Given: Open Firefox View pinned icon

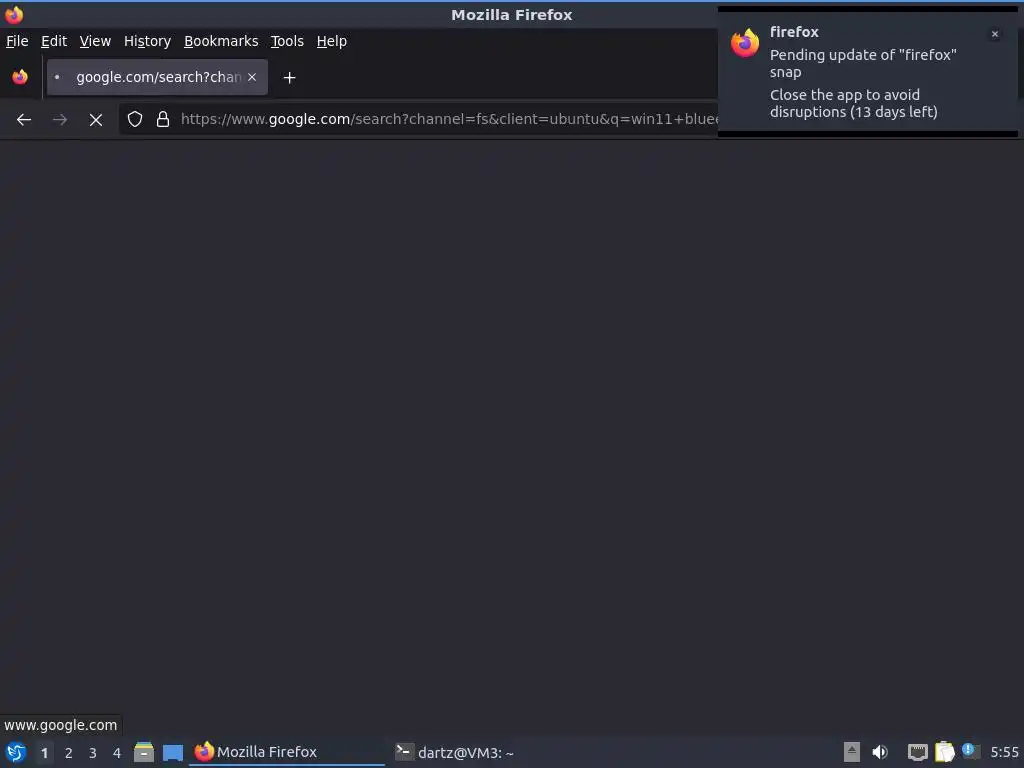Looking at the screenshot, I should (x=20, y=77).
